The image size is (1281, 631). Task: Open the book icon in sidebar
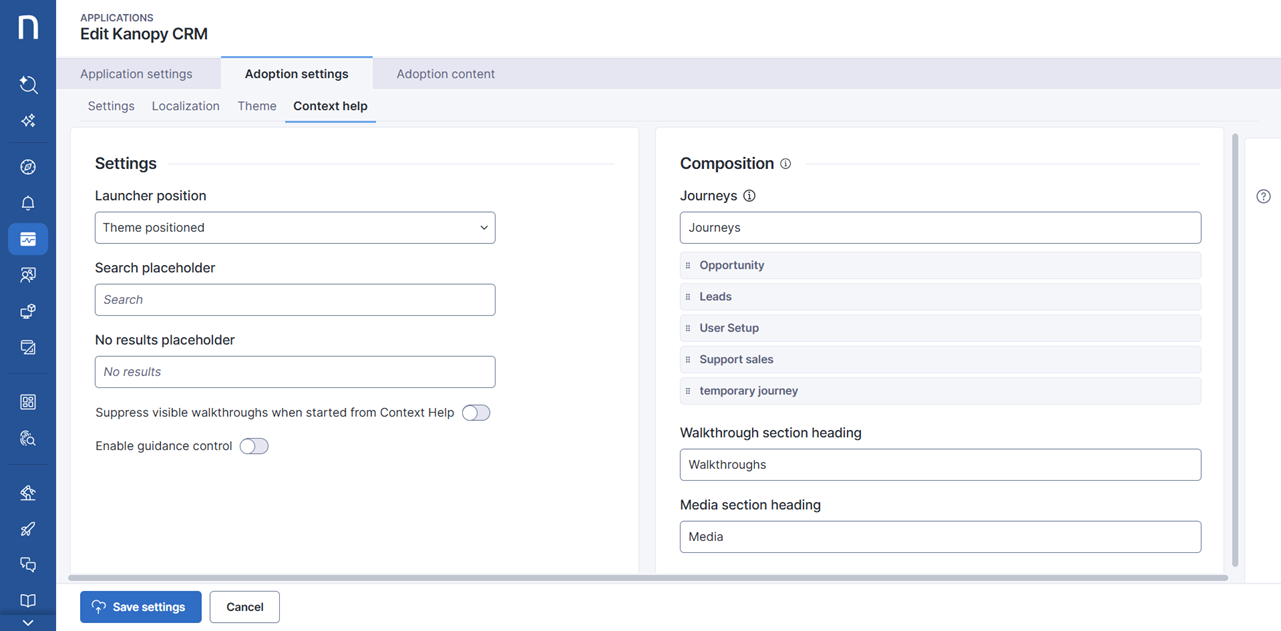point(28,600)
